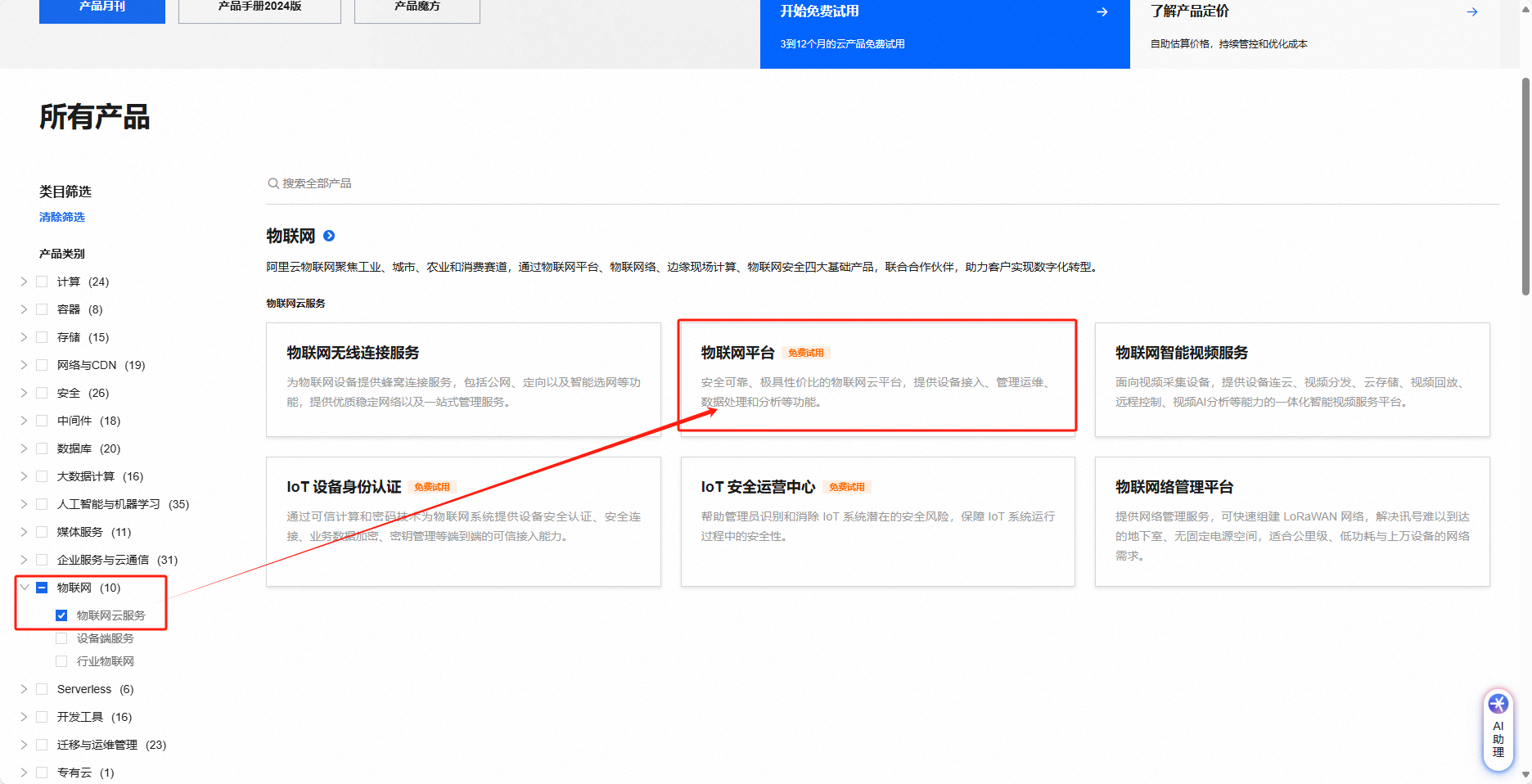Image resolution: width=1532 pixels, height=784 pixels.
Task: Open the AI助理 assistant floating icon
Action: pyautogui.click(x=1498, y=728)
